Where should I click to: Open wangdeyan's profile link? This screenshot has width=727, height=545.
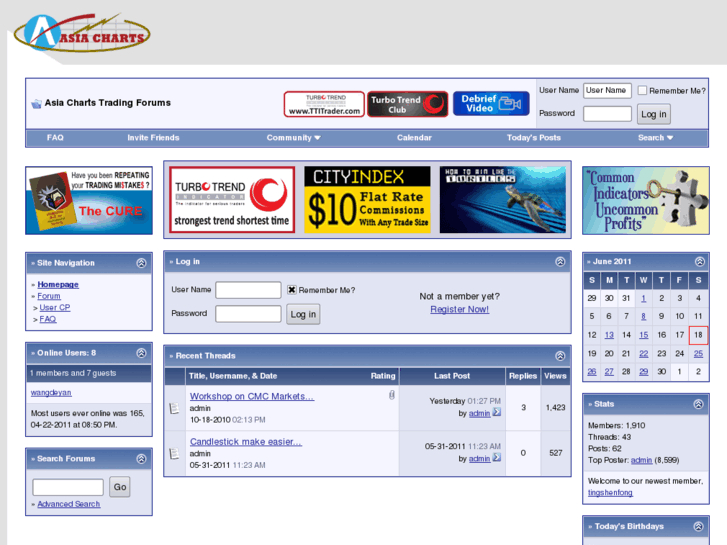pos(51,392)
